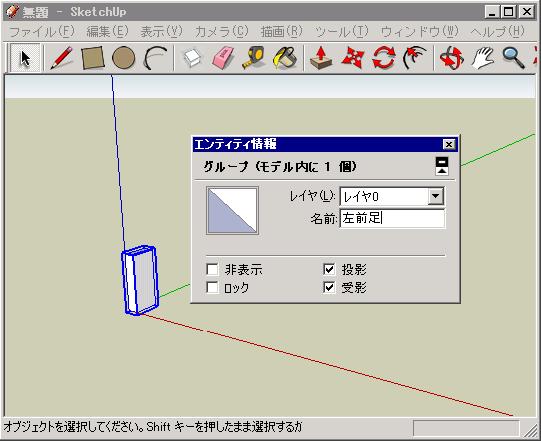Image resolution: width=541 pixels, height=441 pixels.
Task: Select the Paint Bucket tool
Action: 285,58
